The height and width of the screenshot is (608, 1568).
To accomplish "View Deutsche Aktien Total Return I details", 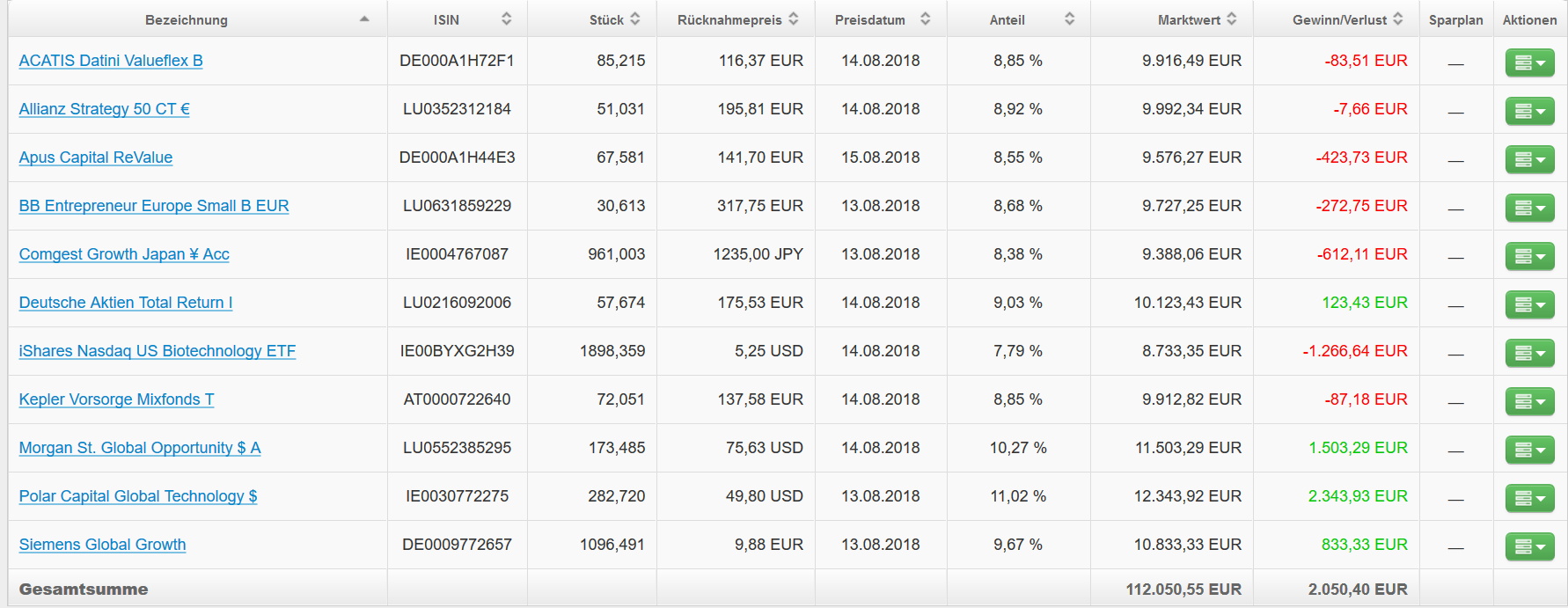I will [126, 303].
